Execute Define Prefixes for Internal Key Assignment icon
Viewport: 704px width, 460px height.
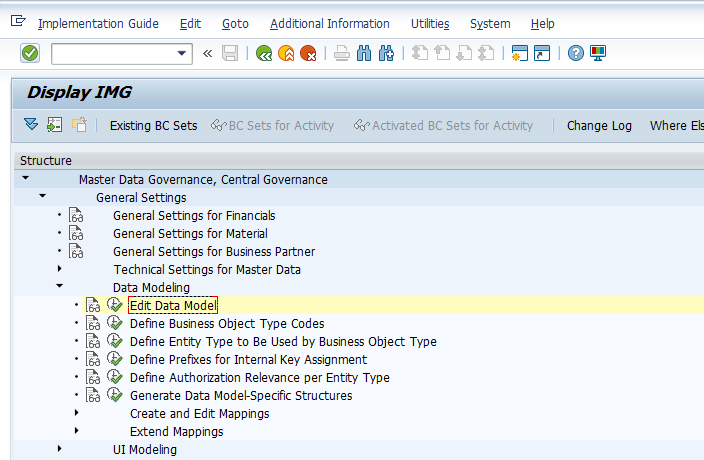point(114,359)
